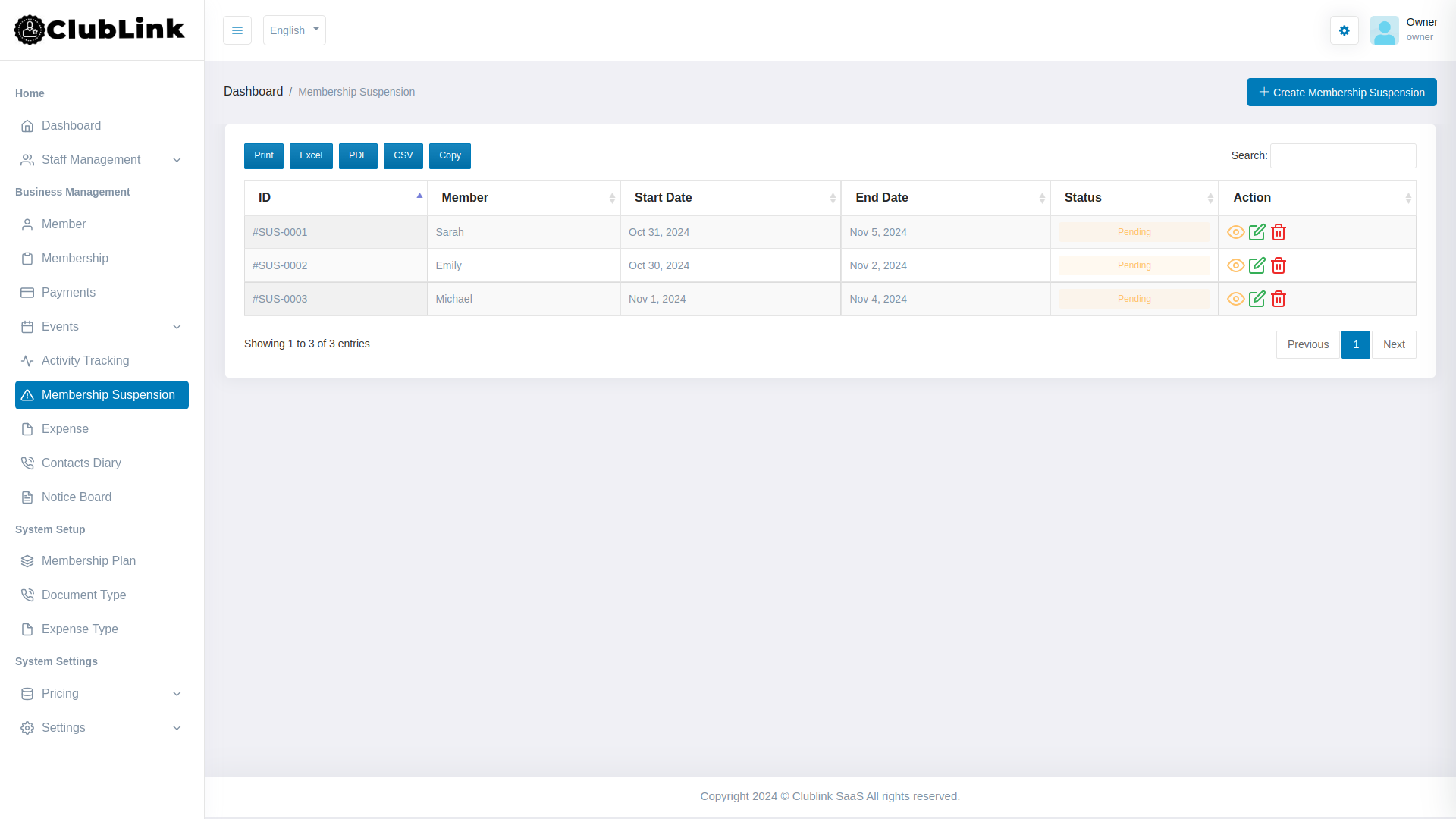Click the Dashboard breadcrumb link
This screenshot has width=1456, height=819.
pyautogui.click(x=254, y=91)
